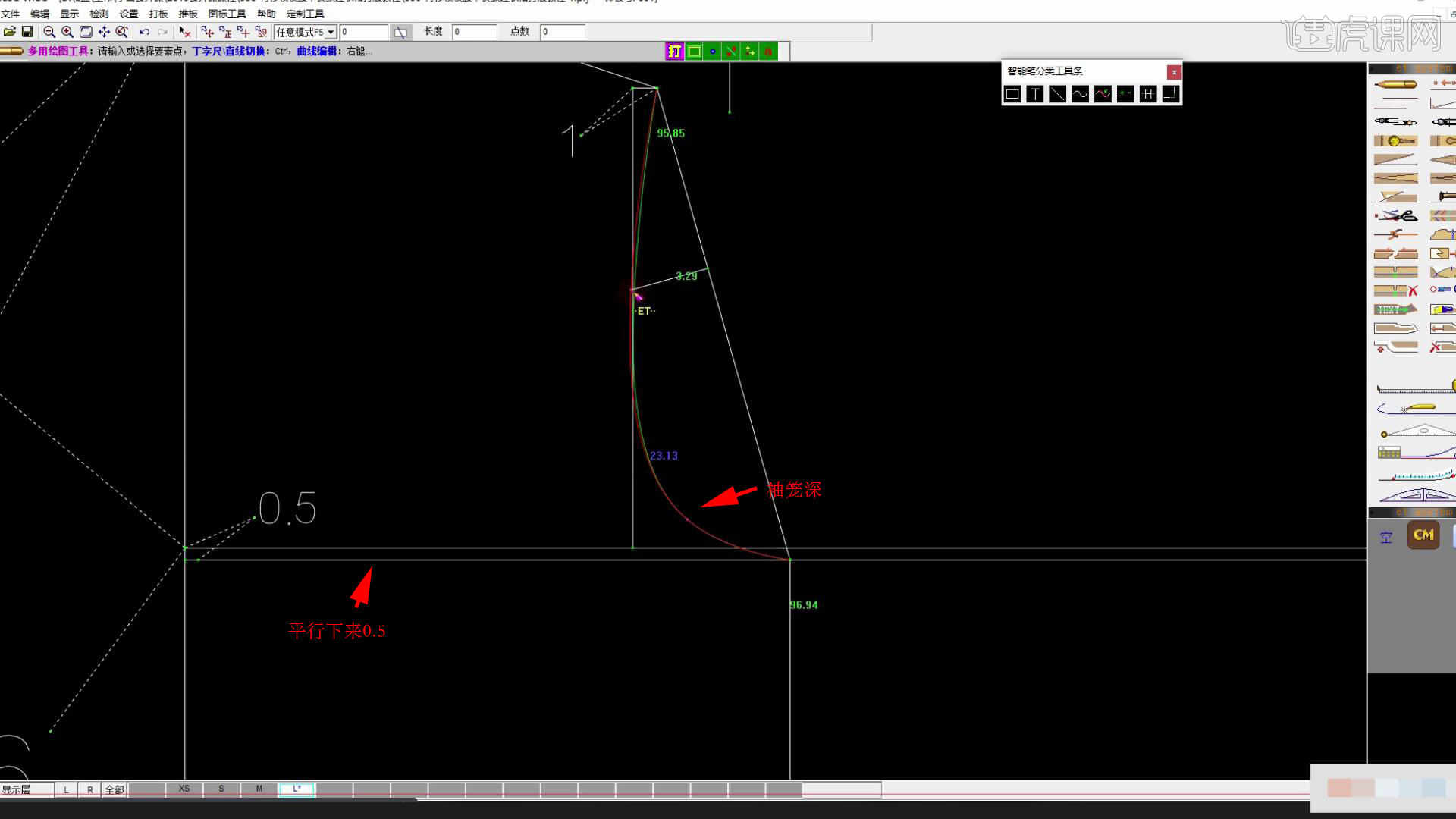Open the 编辑 menu
The width and height of the screenshot is (1456, 819).
click(x=39, y=14)
